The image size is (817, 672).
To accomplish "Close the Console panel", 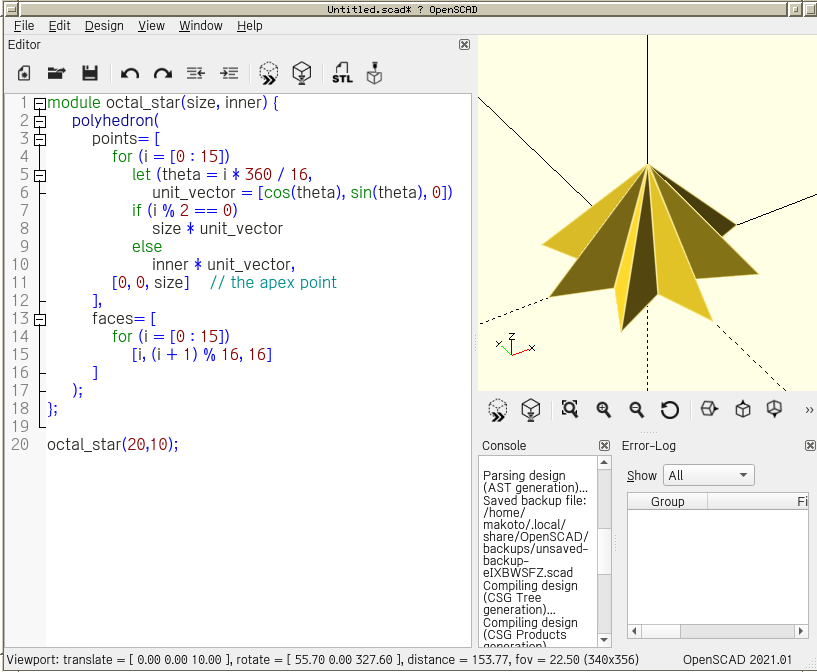I will [x=604, y=445].
